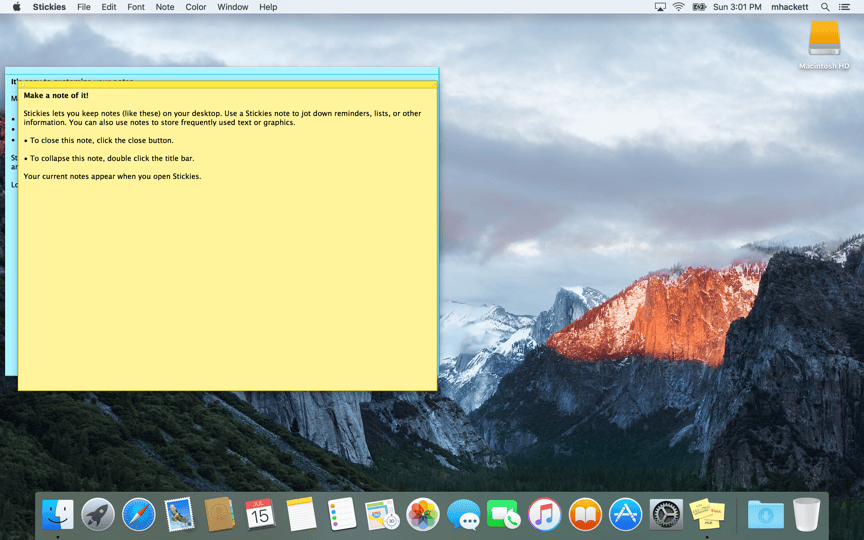864x540 pixels.
Task: Click the 'Make a note of it!' heading
Action: point(56,95)
